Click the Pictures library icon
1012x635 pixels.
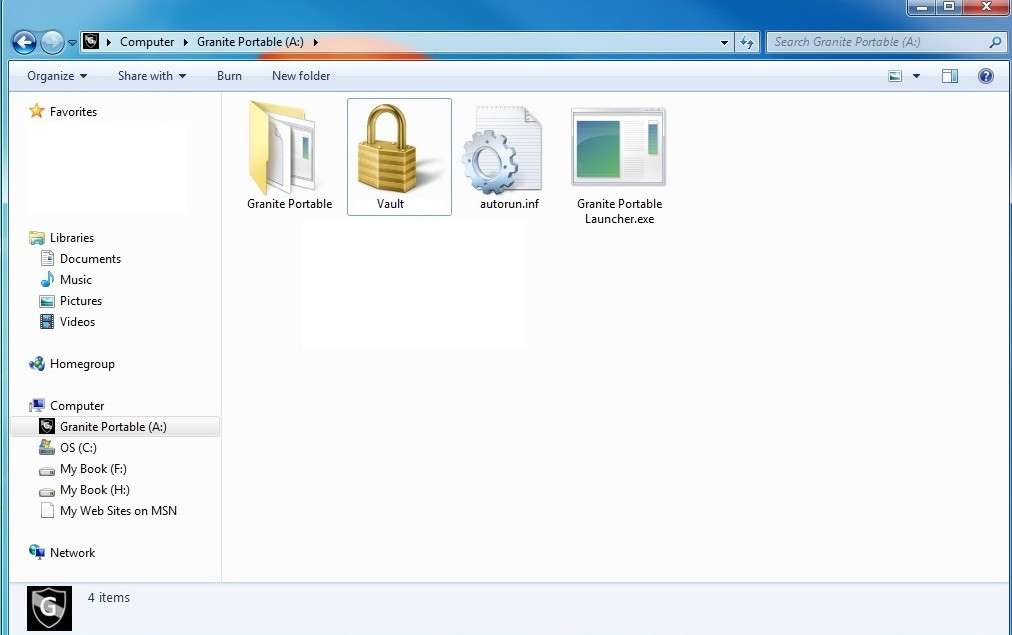click(x=47, y=301)
